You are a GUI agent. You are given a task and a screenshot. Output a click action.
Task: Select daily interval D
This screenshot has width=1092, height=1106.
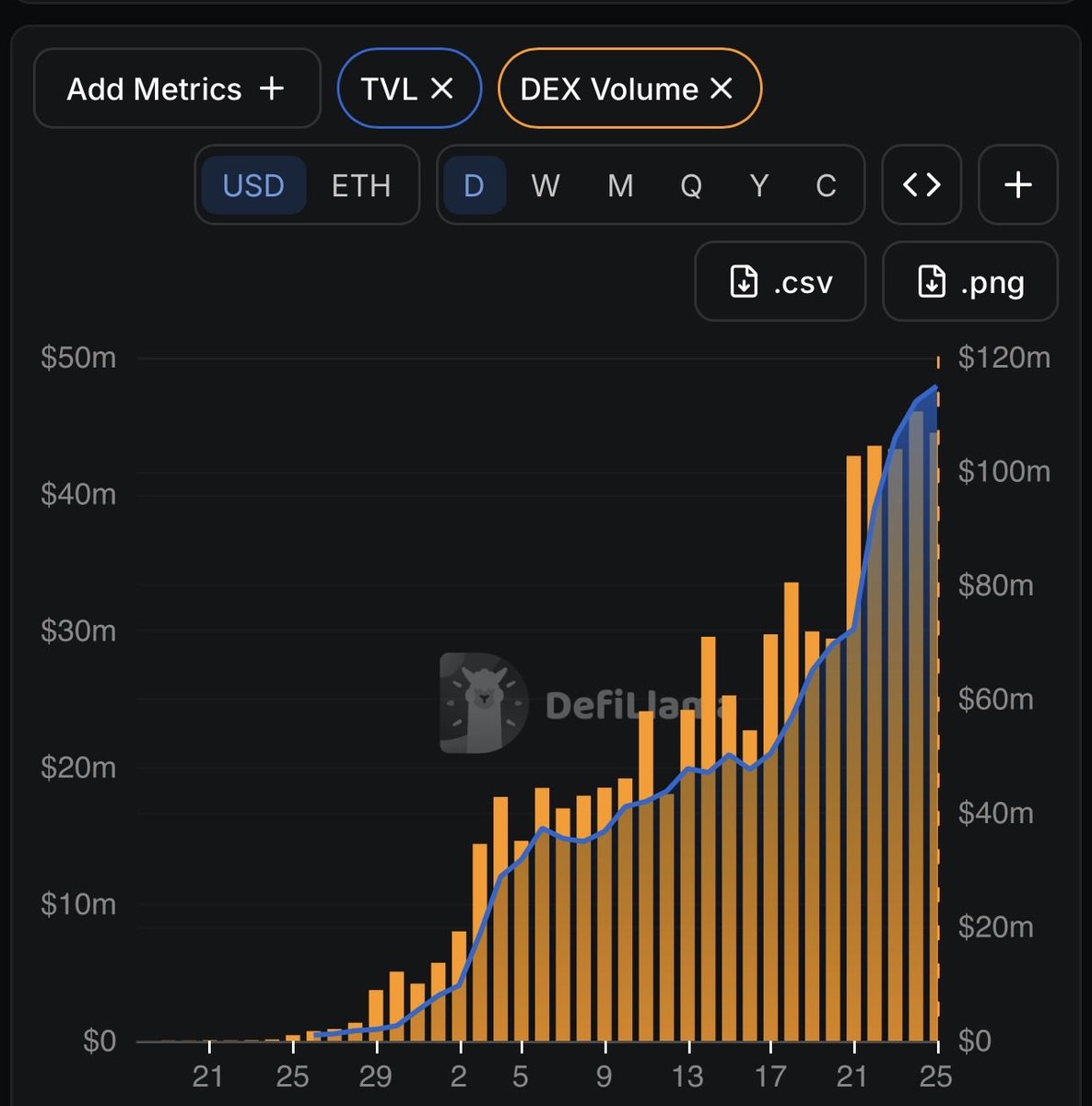pos(474,185)
